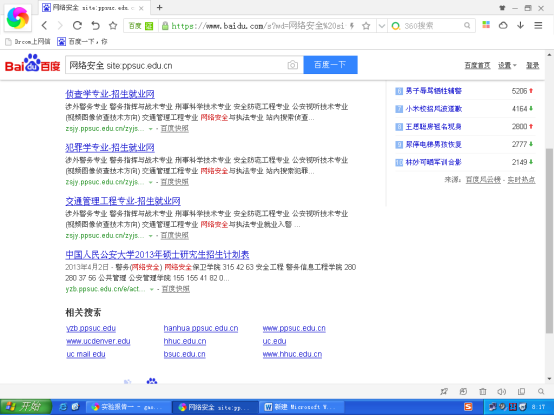Click related search yzb.ppsuc.edu
Image resolution: width=554 pixels, height=416 pixels.
coord(91,328)
